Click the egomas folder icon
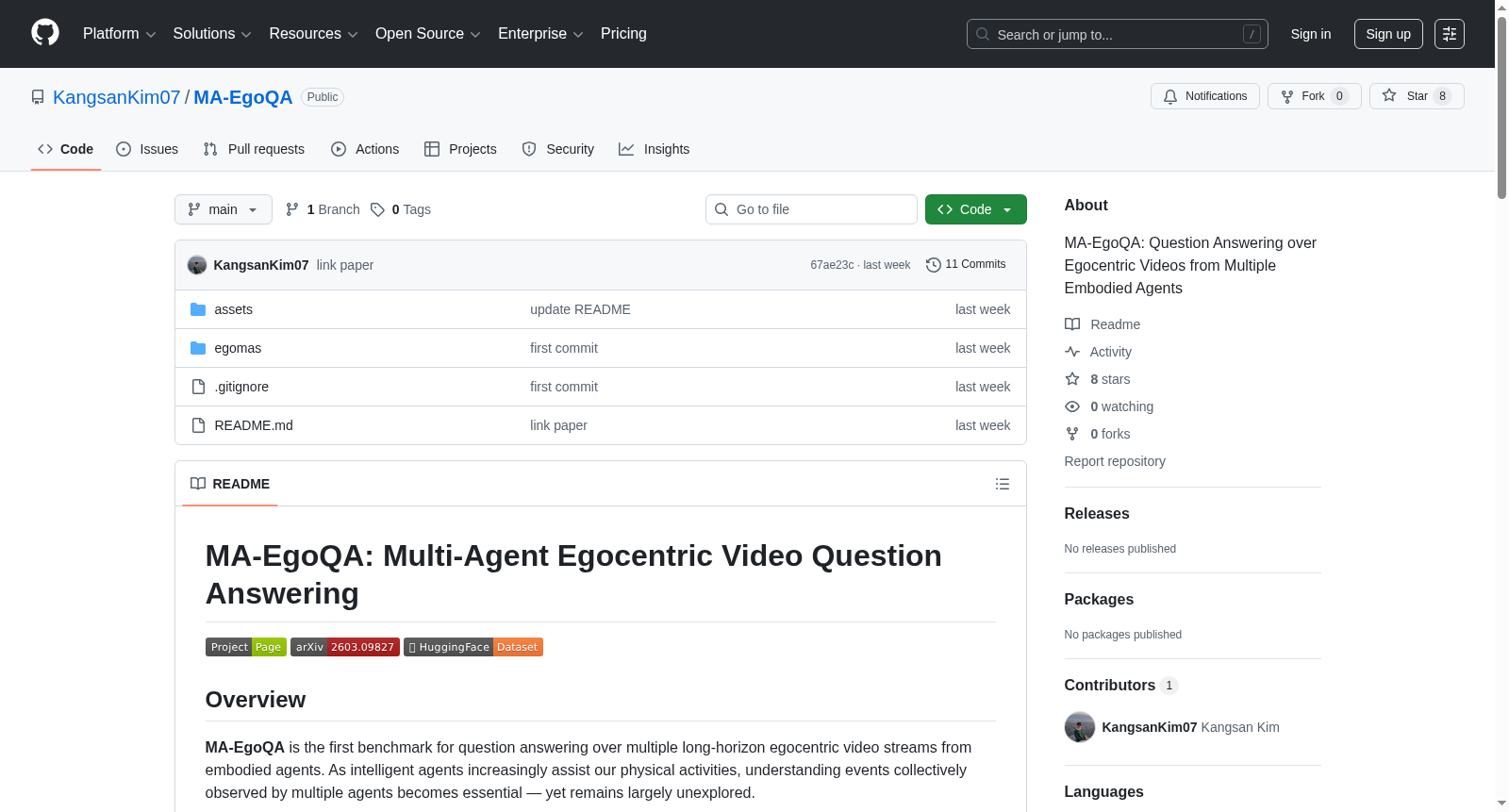Screen dimensions: 1509x812 pos(198,348)
